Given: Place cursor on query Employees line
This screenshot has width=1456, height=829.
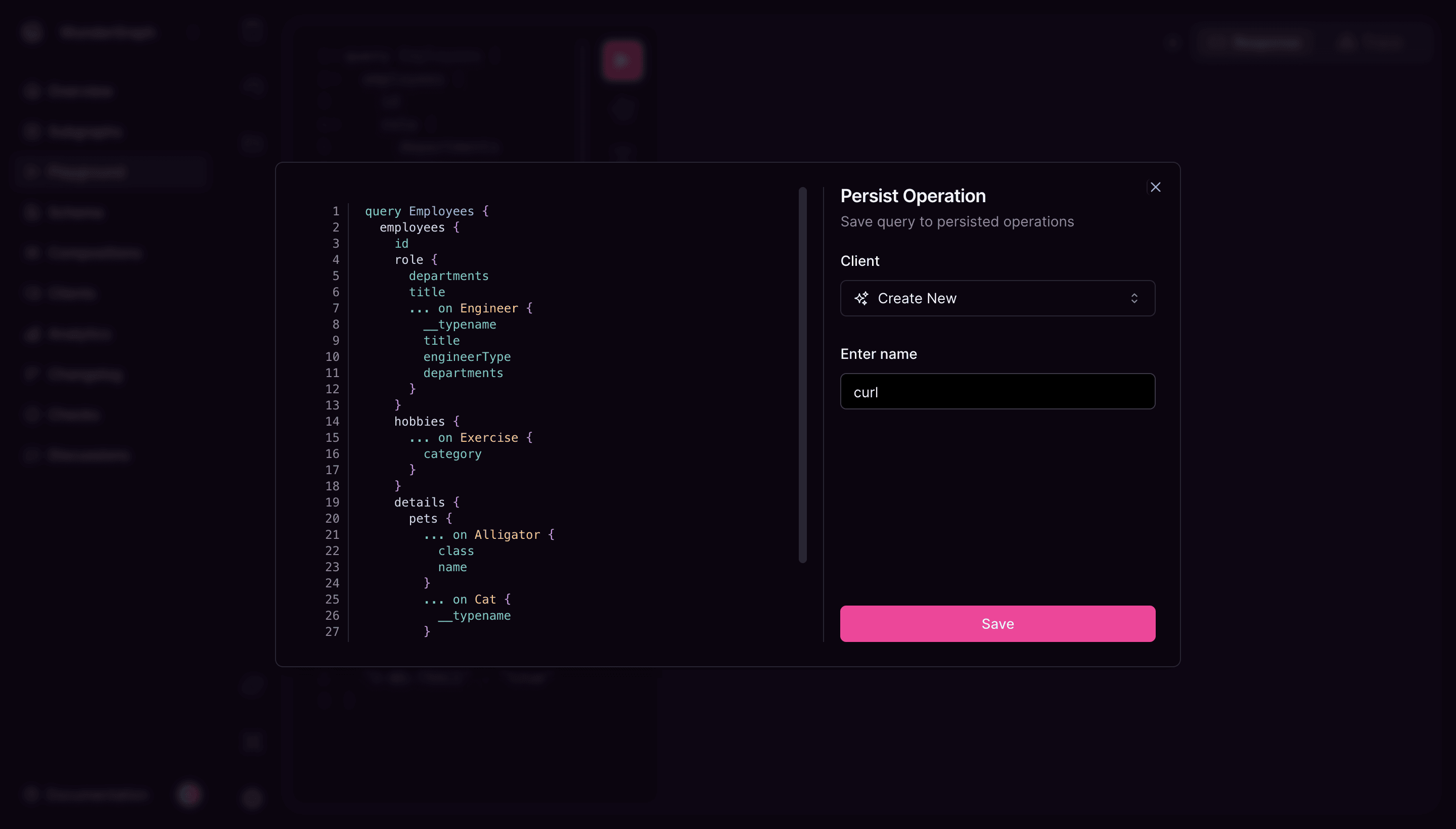Looking at the screenshot, I should [x=425, y=211].
